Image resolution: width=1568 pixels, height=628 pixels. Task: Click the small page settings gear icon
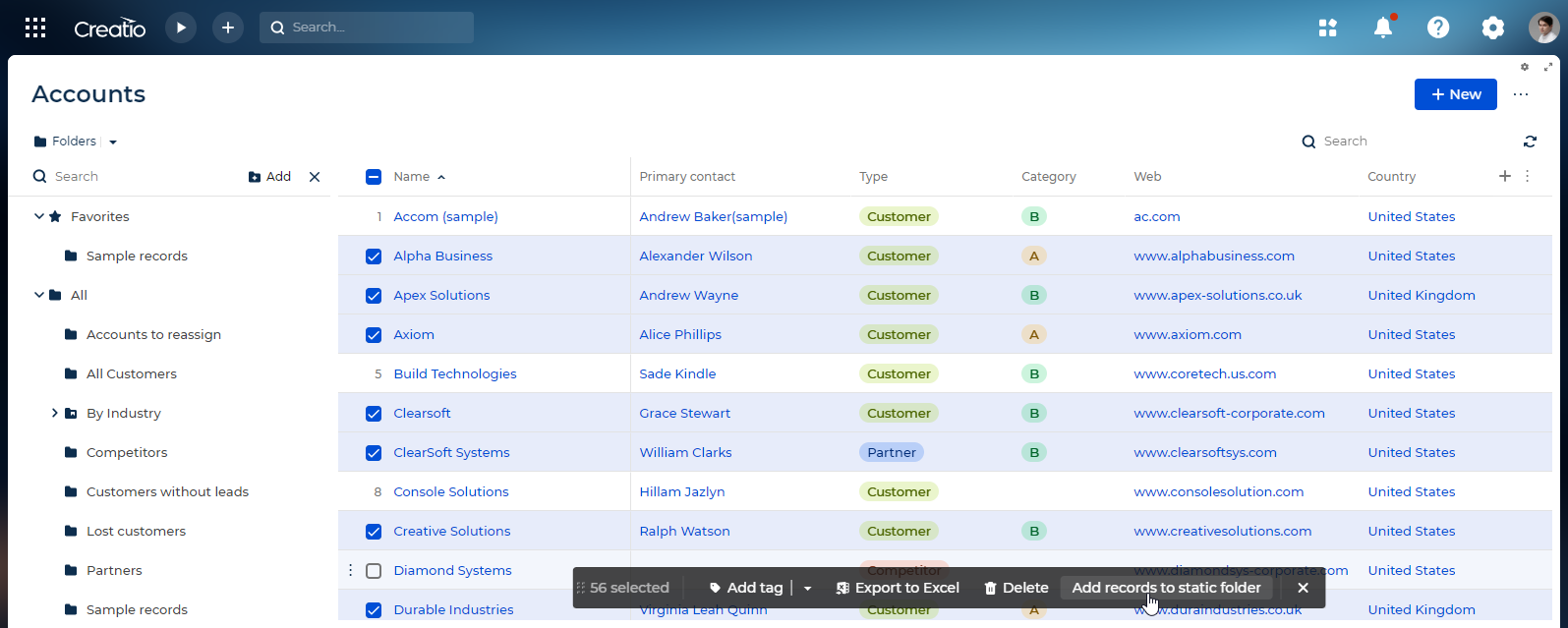(1525, 67)
